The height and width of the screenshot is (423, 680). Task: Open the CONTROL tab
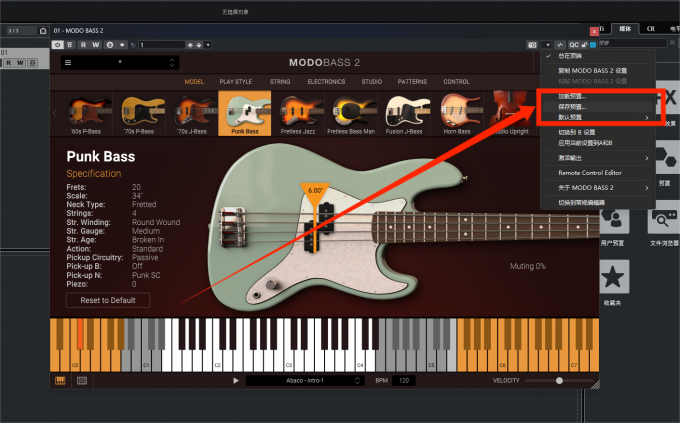point(456,82)
